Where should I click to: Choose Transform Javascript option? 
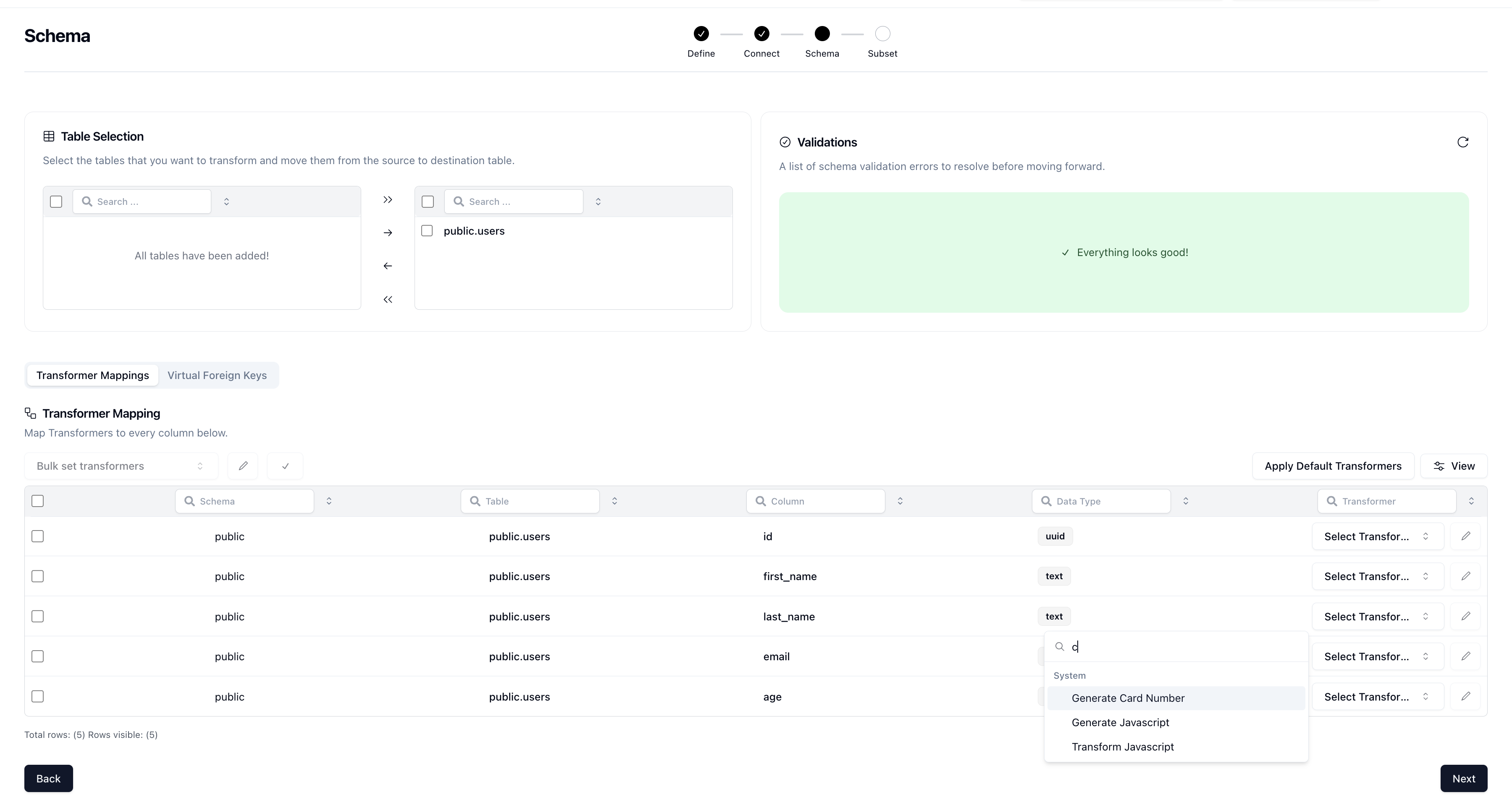(x=1176, y=747)
